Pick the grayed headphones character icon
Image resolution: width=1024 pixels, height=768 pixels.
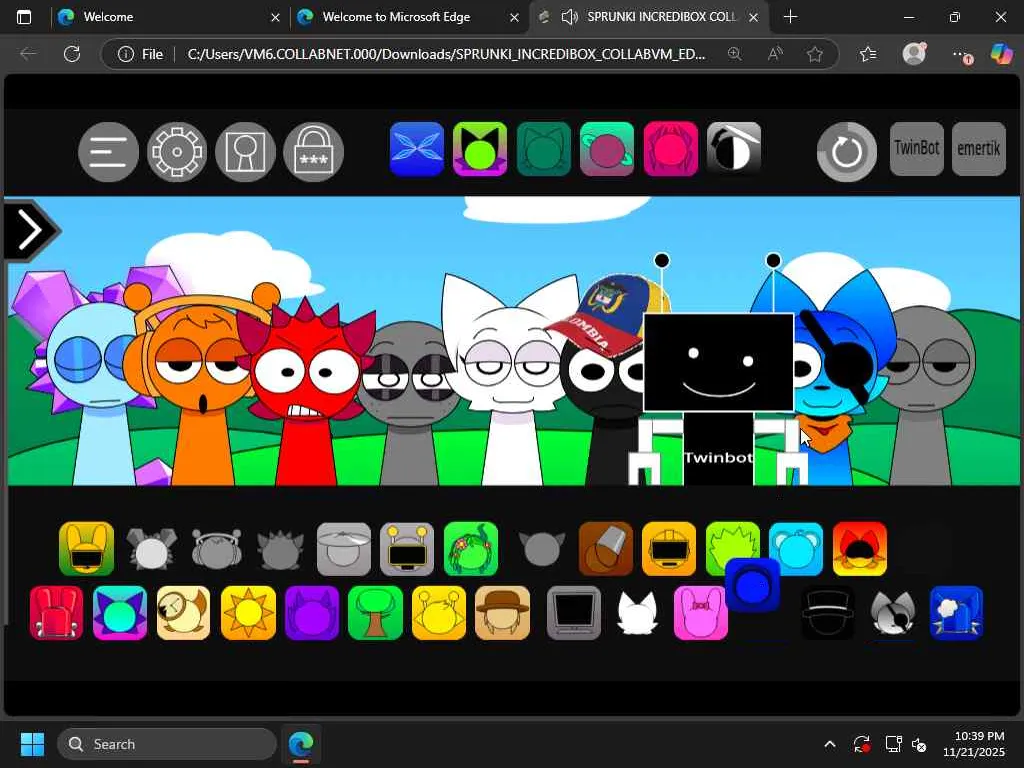pos(216,549)
